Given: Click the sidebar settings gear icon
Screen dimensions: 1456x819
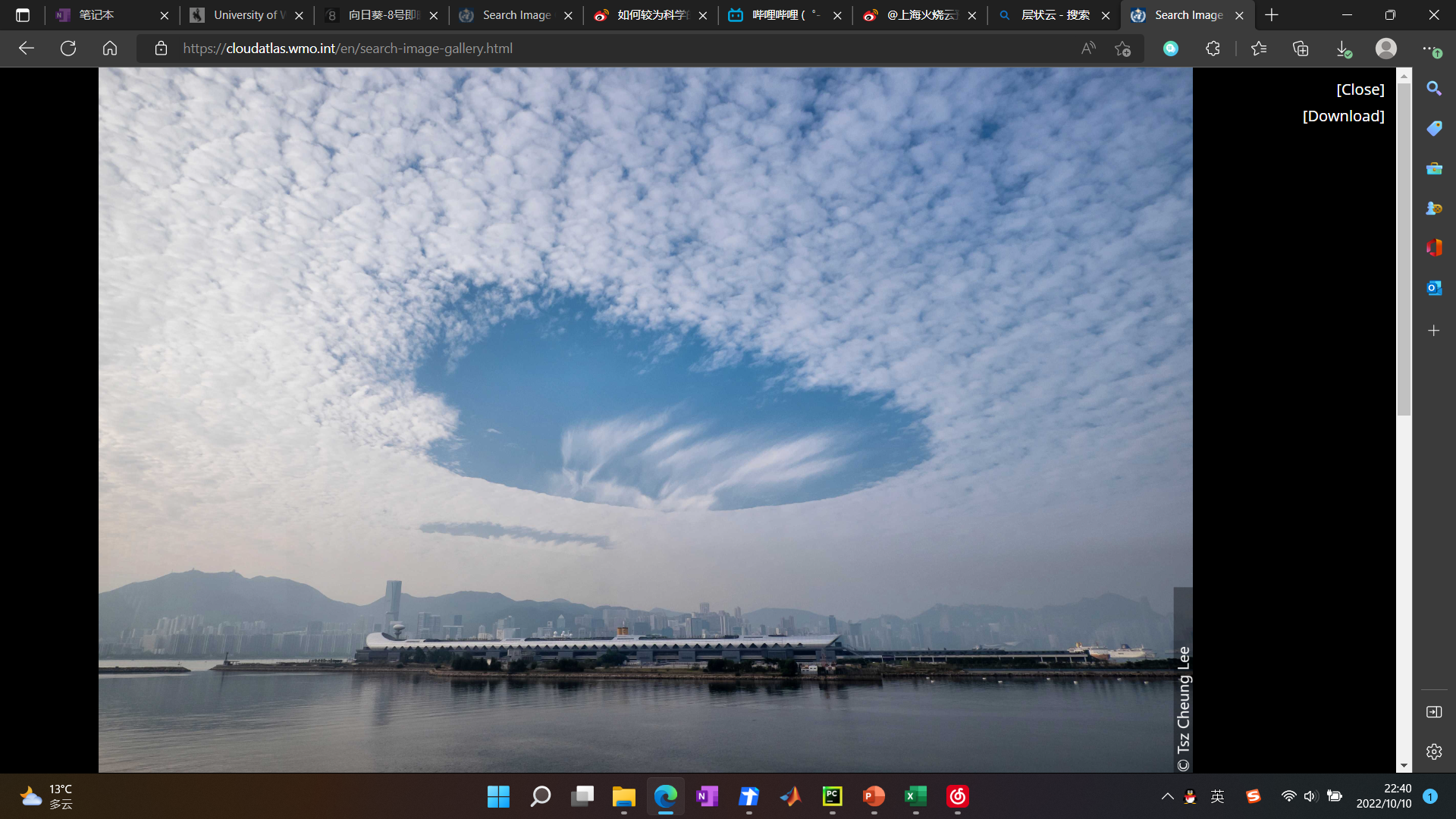Looking at the screenshot, I should tap(1433, 752).
